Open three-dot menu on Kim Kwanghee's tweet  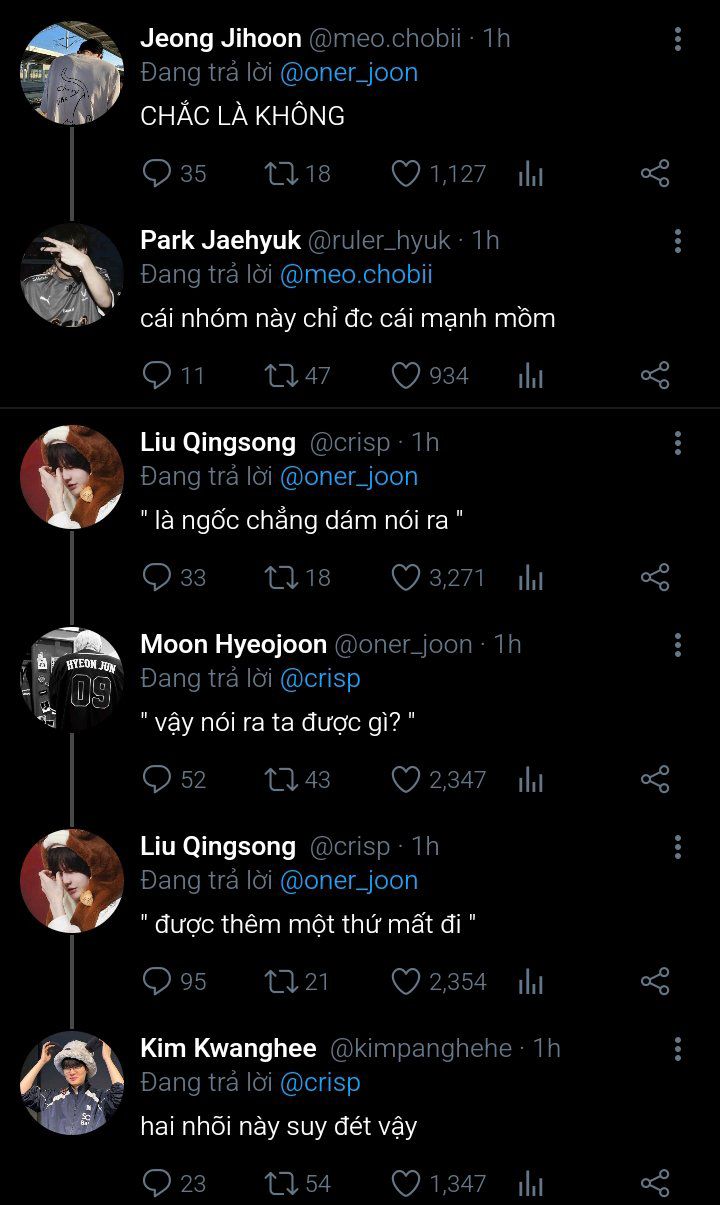click(678, 1049)
